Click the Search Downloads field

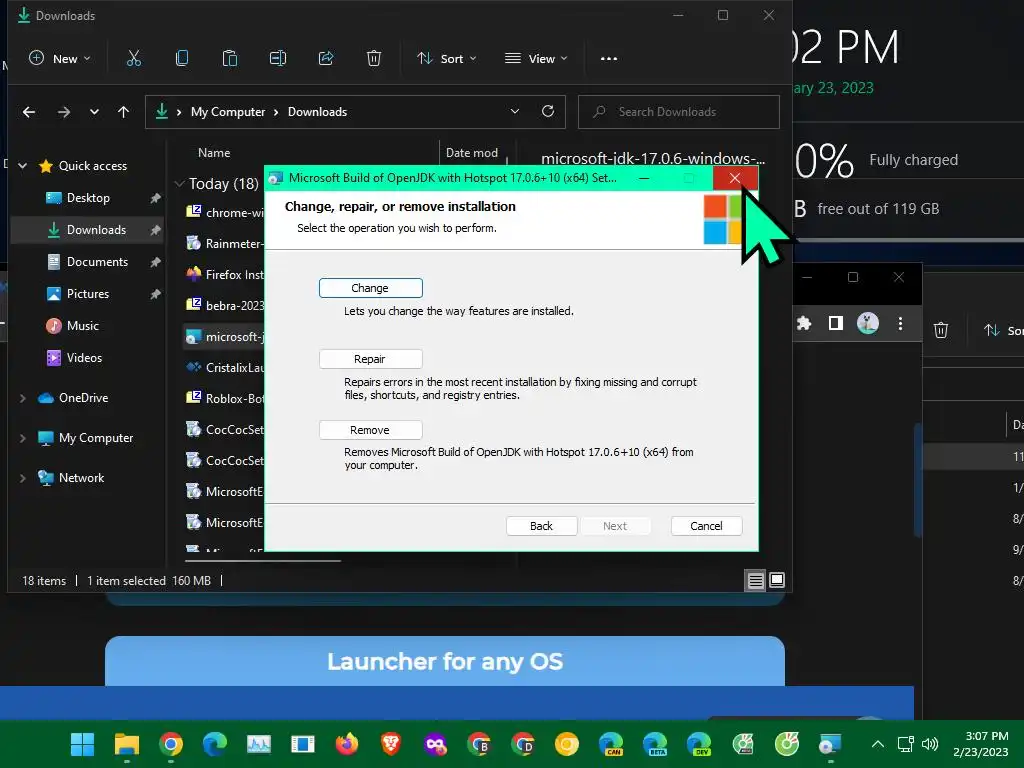point(679,112)
